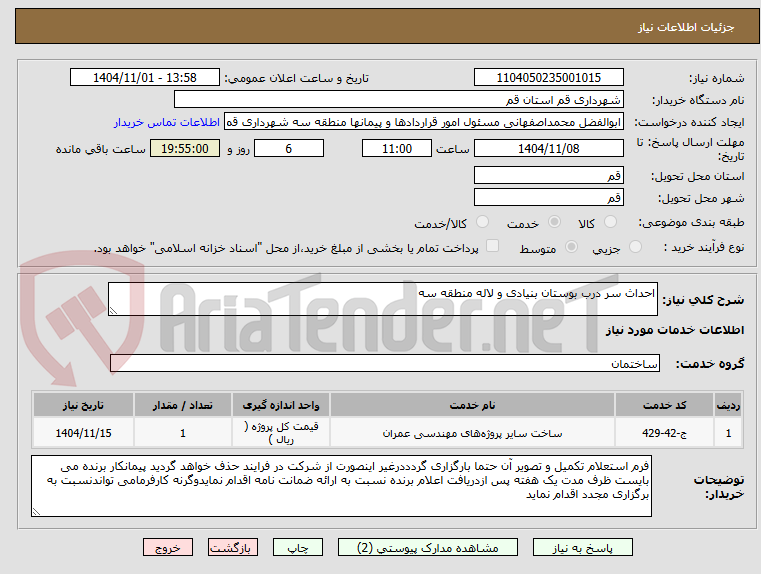761x574 pixels.
Task: Click the خروج exit button
Action: [168, 547]
